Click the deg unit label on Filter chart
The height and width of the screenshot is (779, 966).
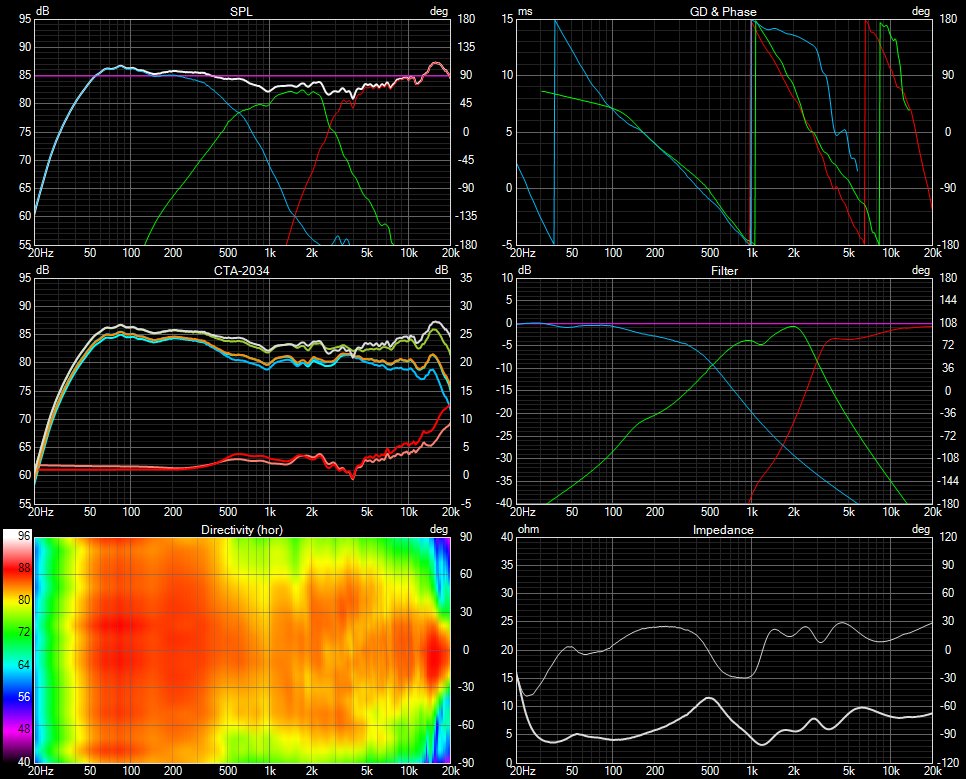920,271
